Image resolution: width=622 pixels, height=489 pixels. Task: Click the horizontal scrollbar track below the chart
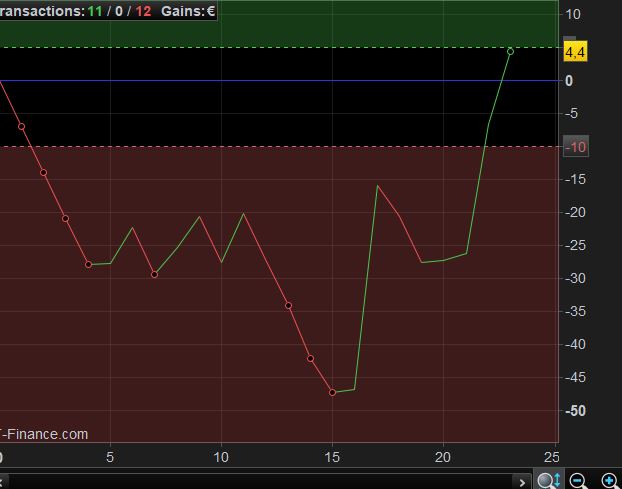(x=260, y=481)
